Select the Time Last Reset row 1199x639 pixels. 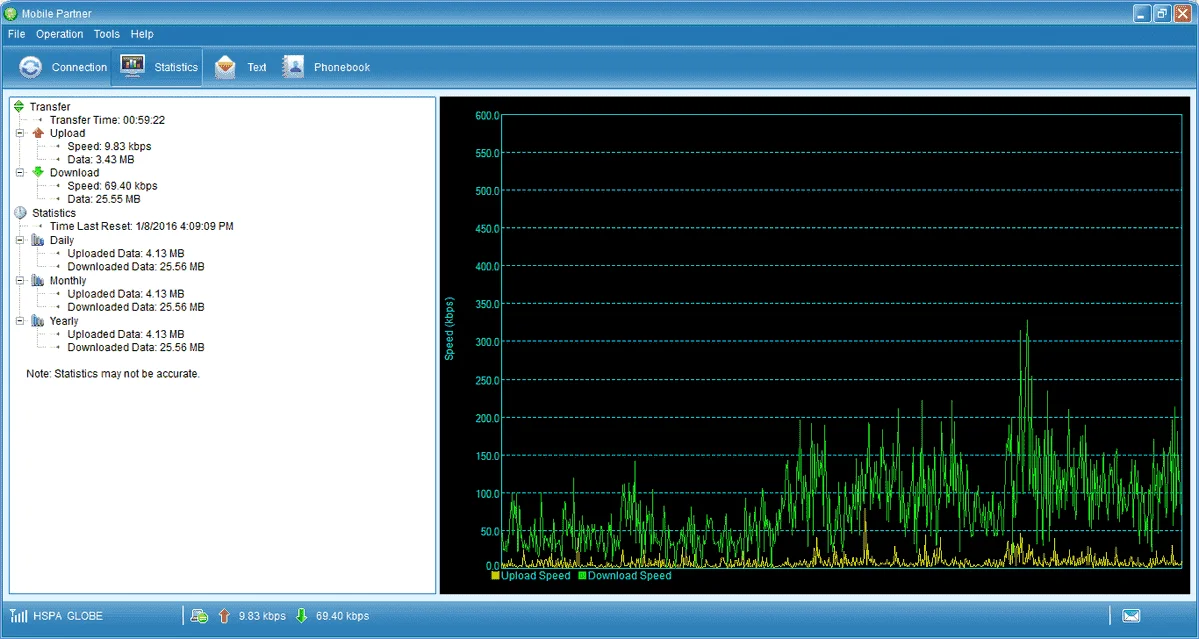click(141, 226)
